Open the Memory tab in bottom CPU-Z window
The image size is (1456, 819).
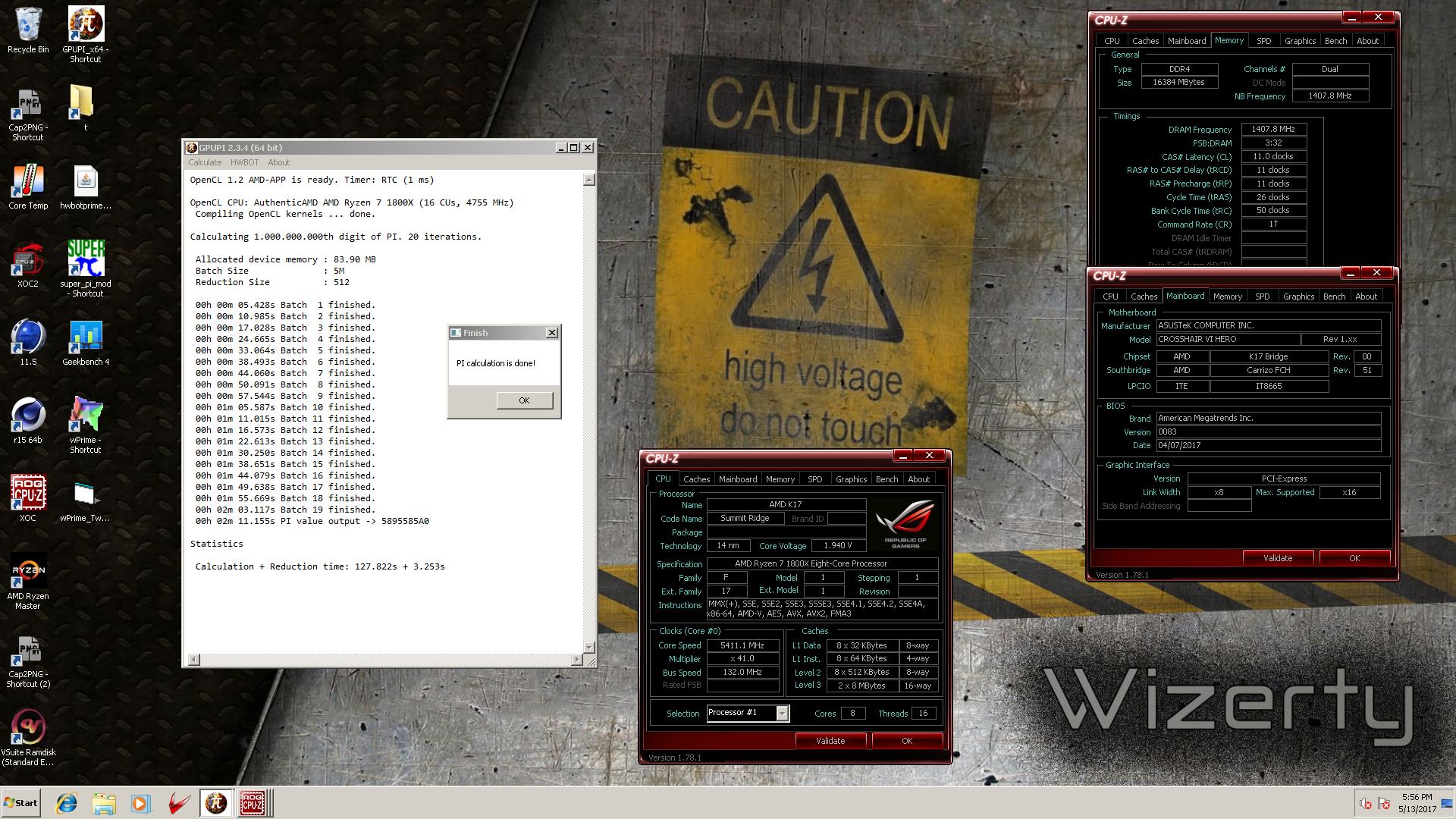780,479
